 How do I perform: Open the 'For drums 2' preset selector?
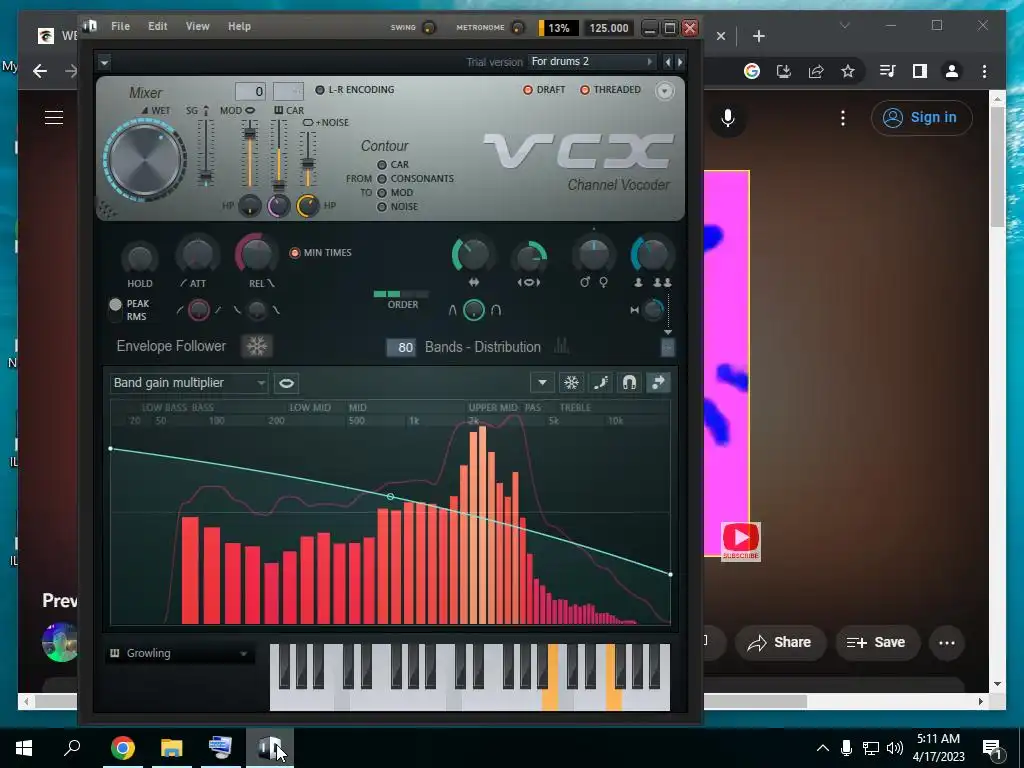(x=592, y=61)
